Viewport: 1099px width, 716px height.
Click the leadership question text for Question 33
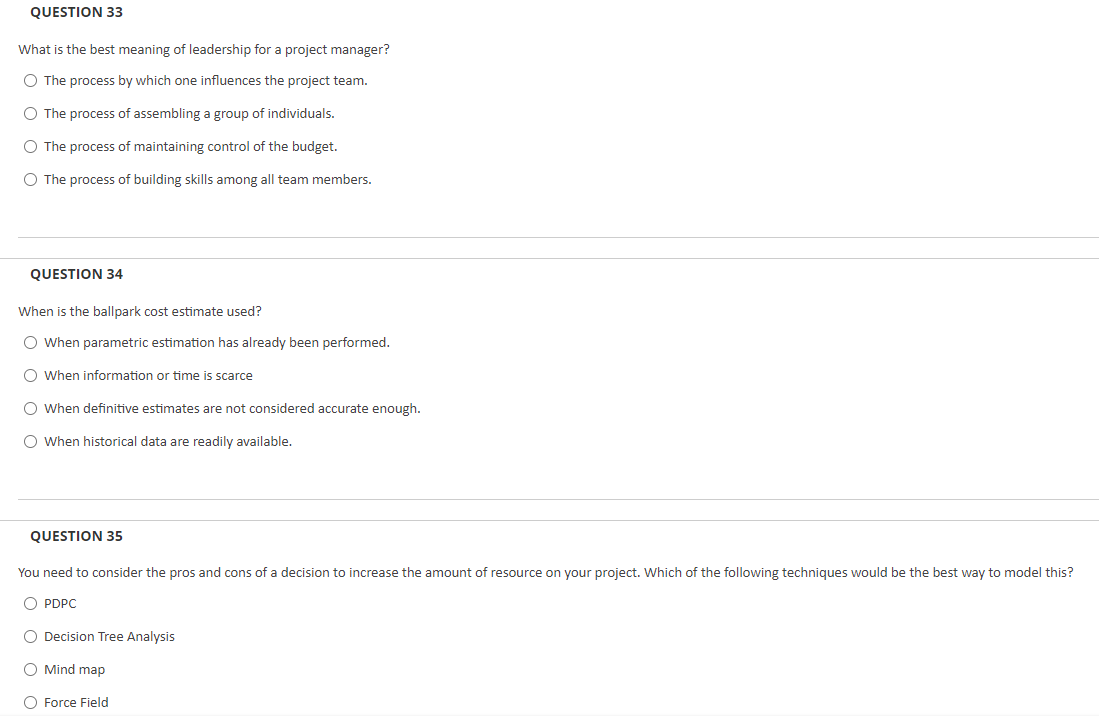[203, 49]
